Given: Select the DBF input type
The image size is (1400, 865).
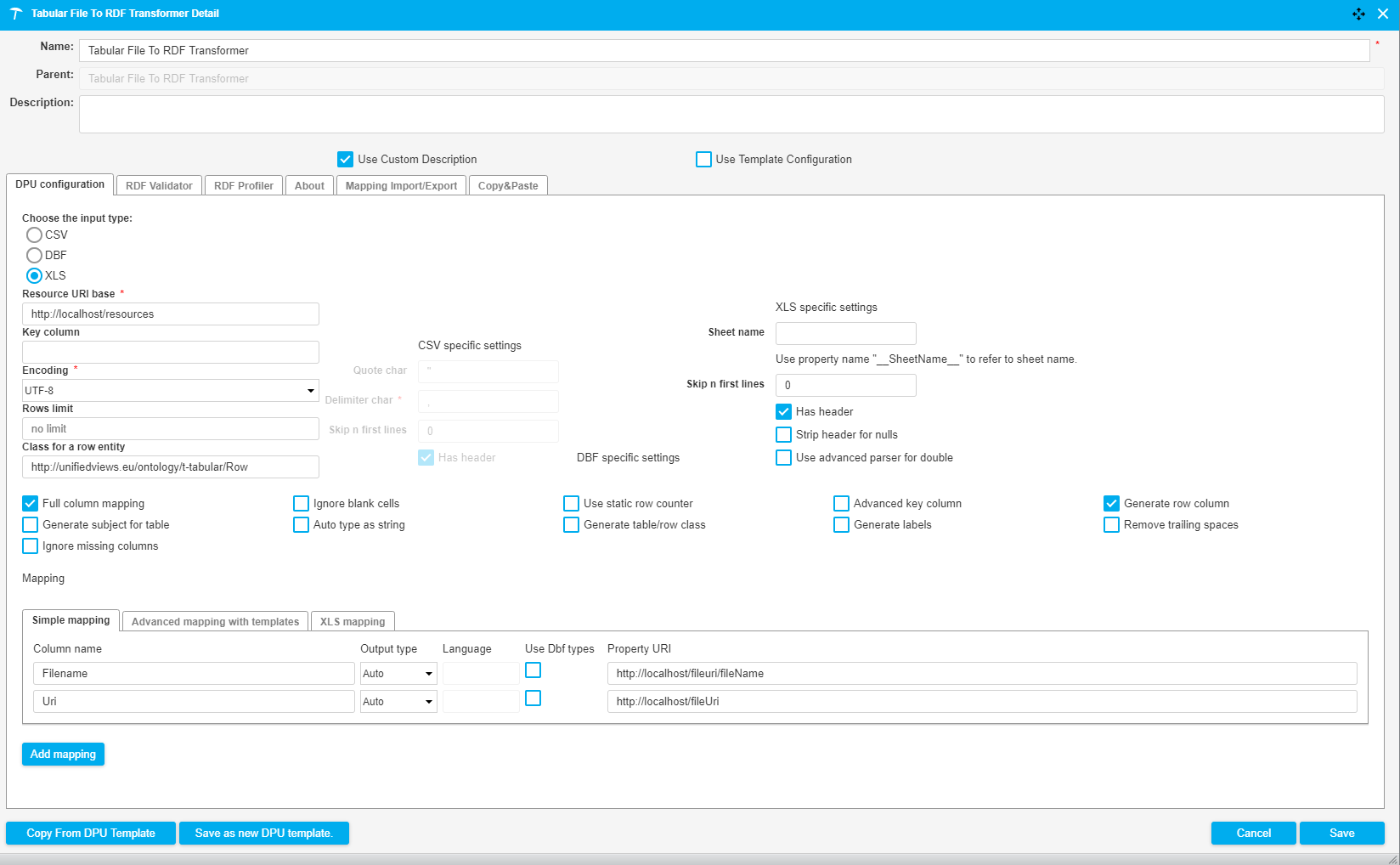Looking at the screenshot, I should 34,255.
